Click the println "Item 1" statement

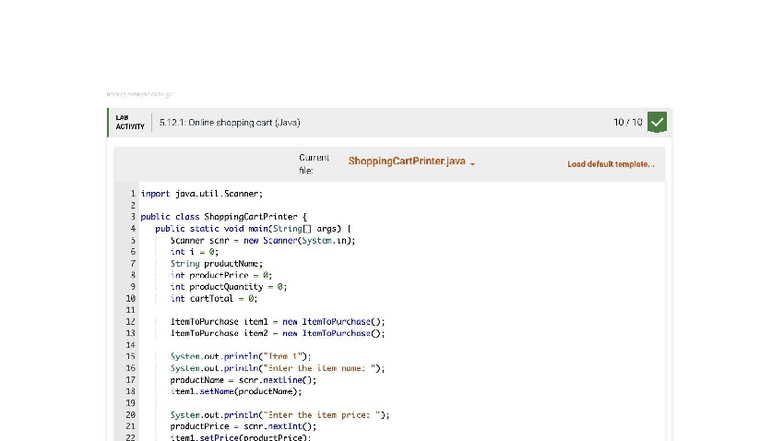(240, 356)
